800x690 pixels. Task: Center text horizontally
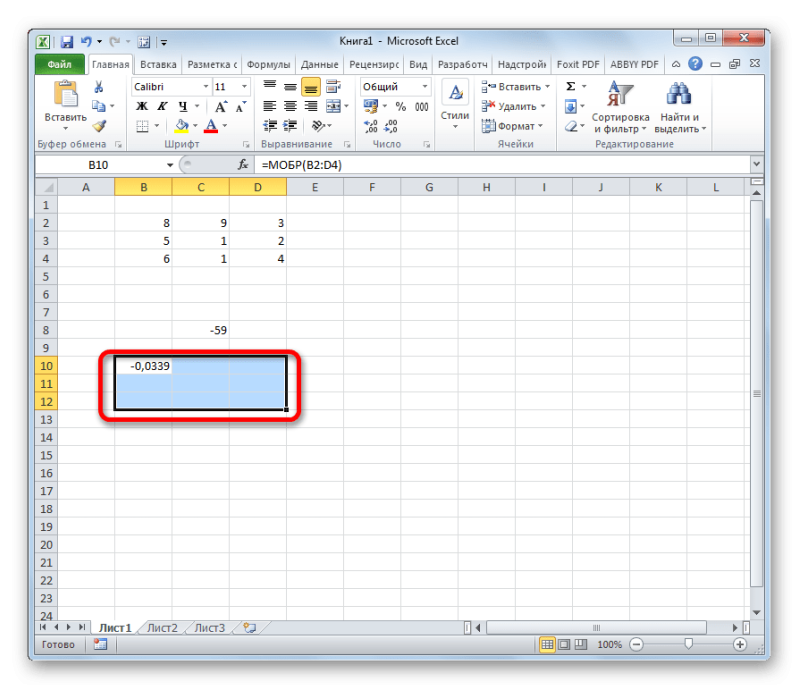pos(290,106)
